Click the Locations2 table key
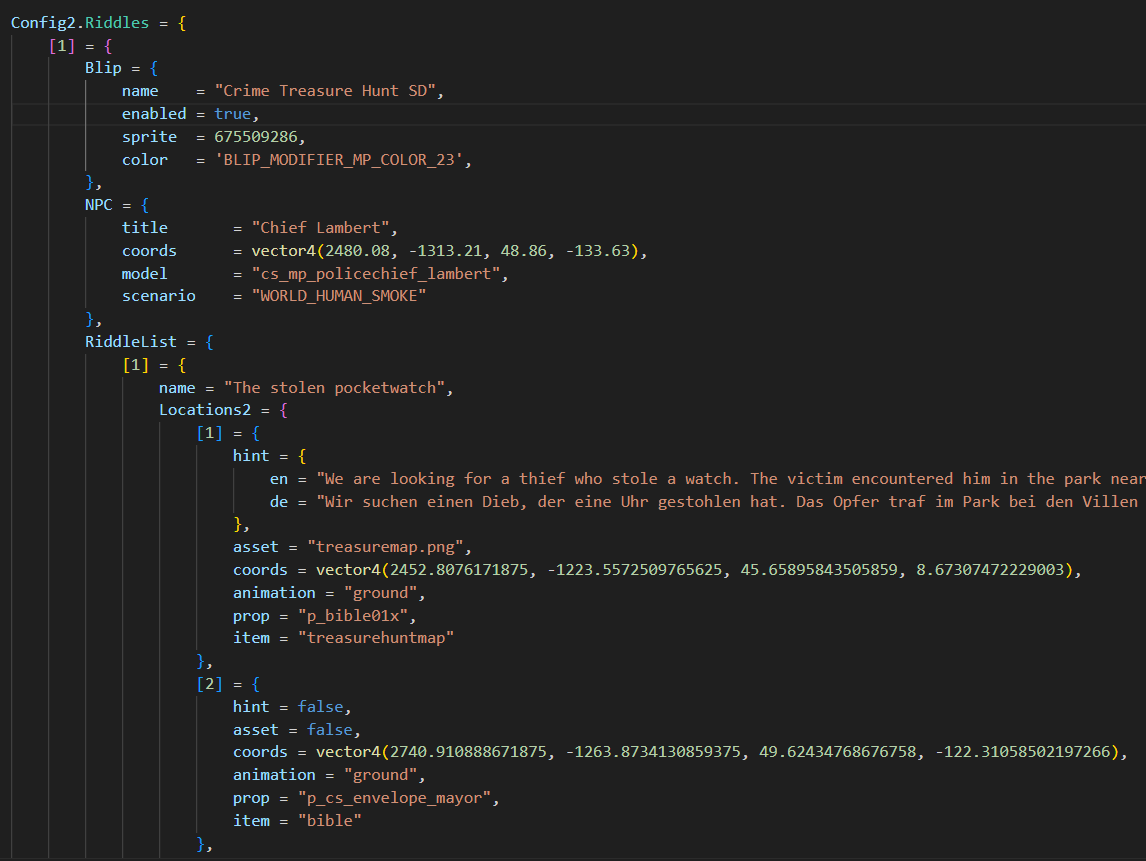Image resolution: width=1146 pixels, height=861 pixels. (x=205, y=409)
